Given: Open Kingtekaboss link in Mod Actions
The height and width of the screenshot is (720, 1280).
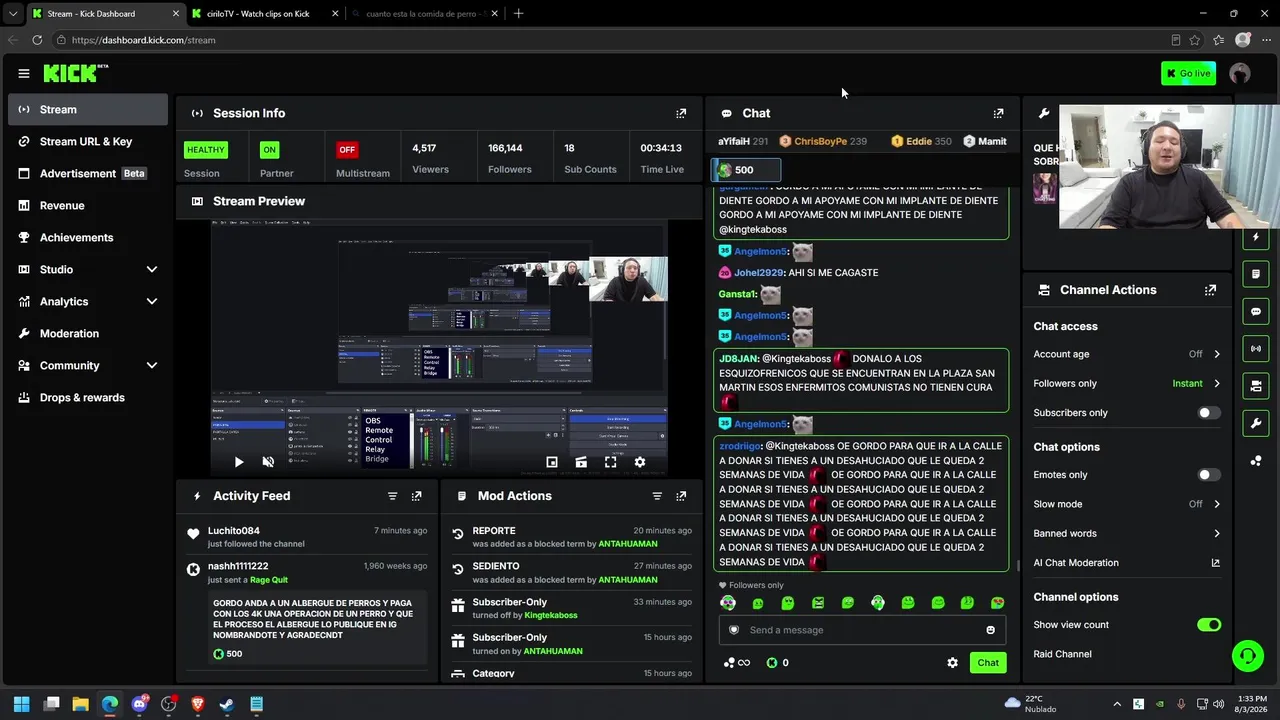Looking at the screenshot, I should (x=551, y=616).
